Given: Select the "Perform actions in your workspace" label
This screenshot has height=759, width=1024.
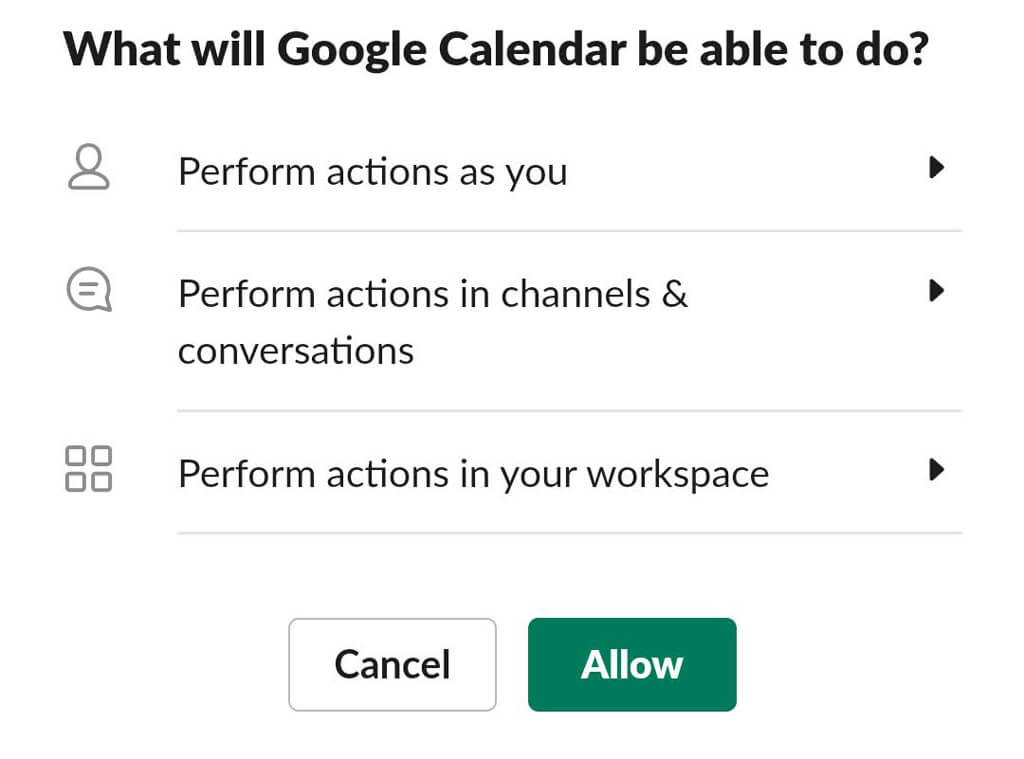Looking at the screenshot, I should pos(473,473).
